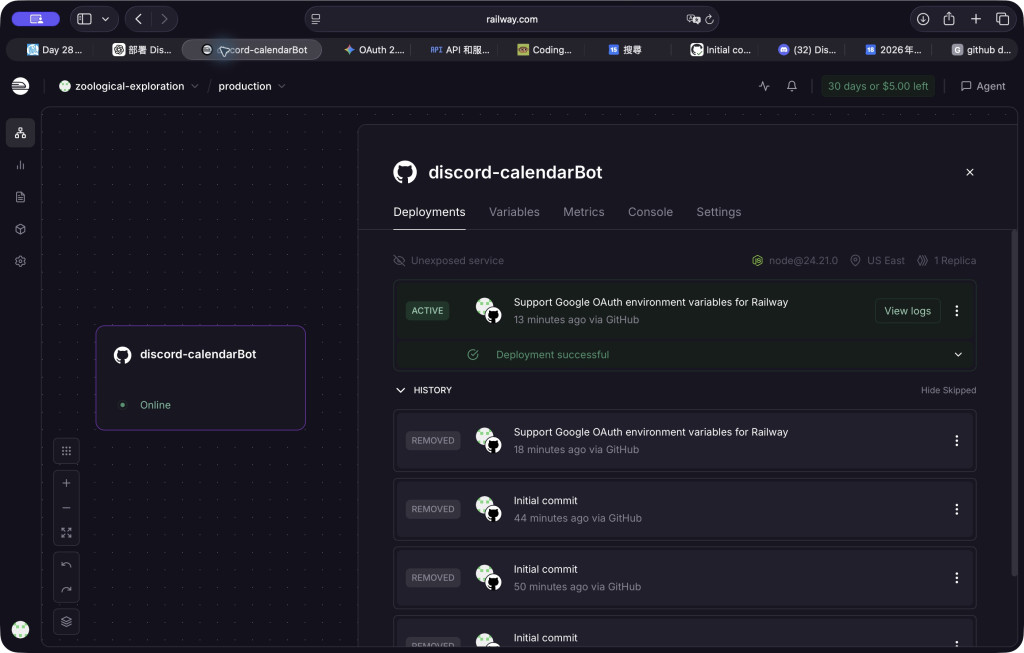The height and width of the screenshot is (653, 1024).
Task: Open the Agent chat button
Action: tap(982, 86)
